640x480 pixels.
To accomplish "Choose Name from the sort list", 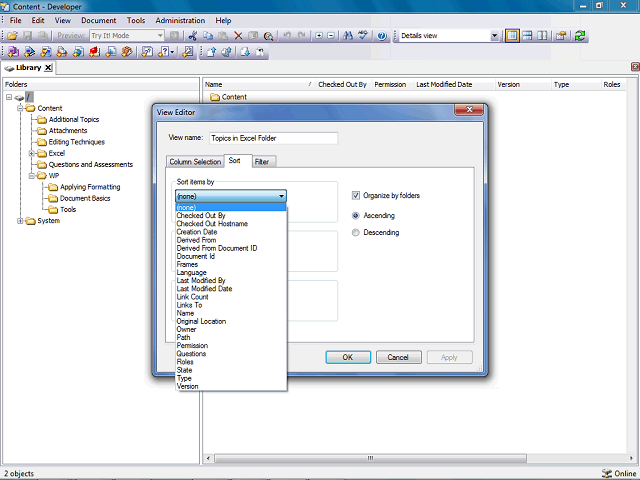I will click(x=231, y=313).
